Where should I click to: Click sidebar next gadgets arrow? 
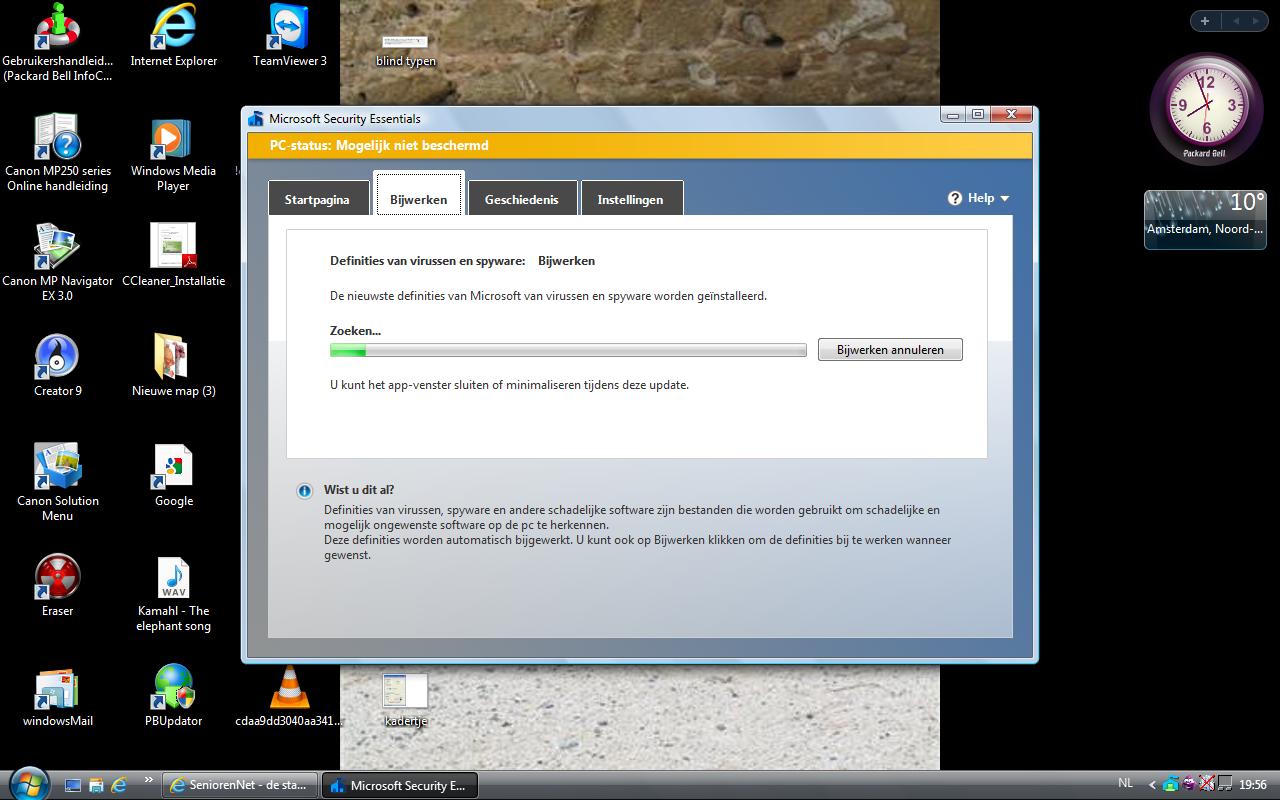tap(1254, 21)
